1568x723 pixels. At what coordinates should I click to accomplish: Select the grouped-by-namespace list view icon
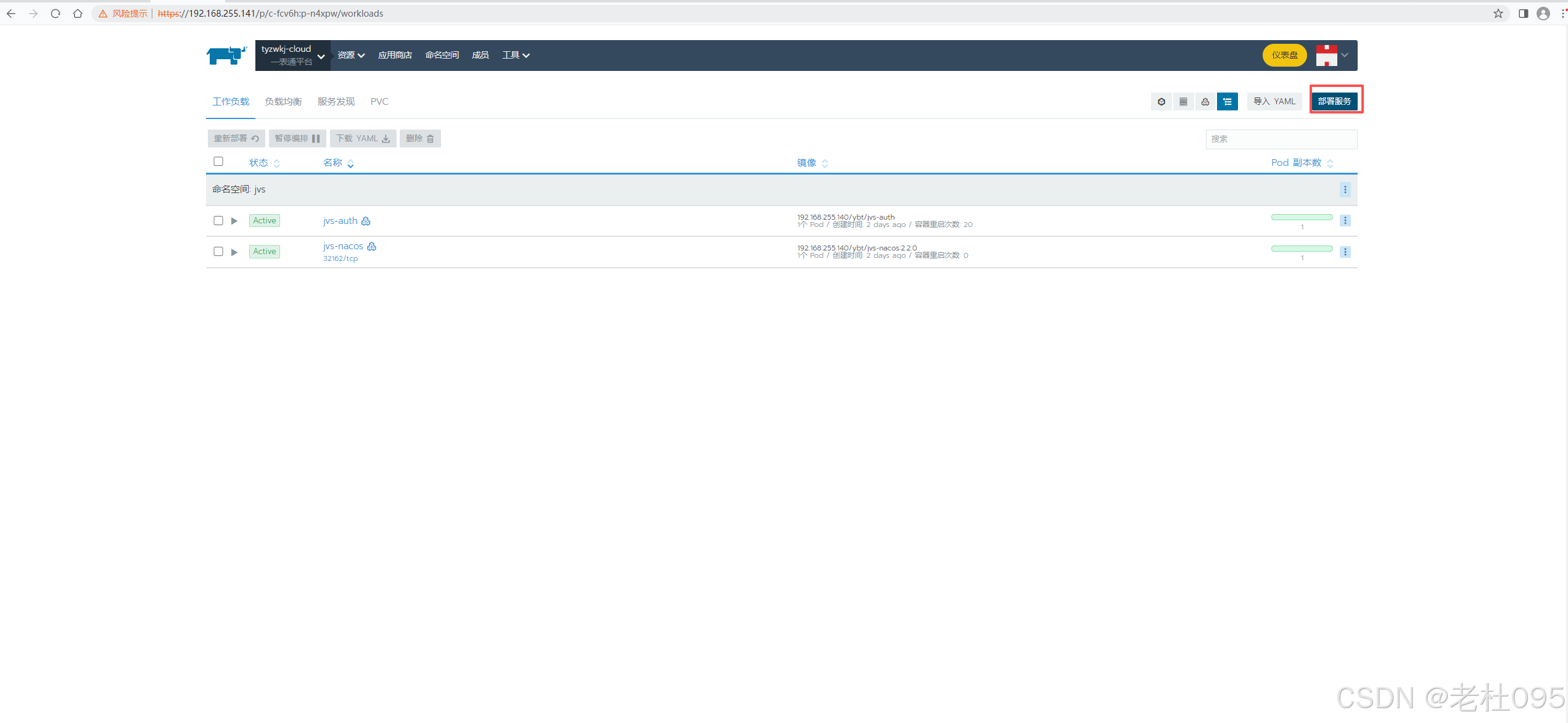1227,102
